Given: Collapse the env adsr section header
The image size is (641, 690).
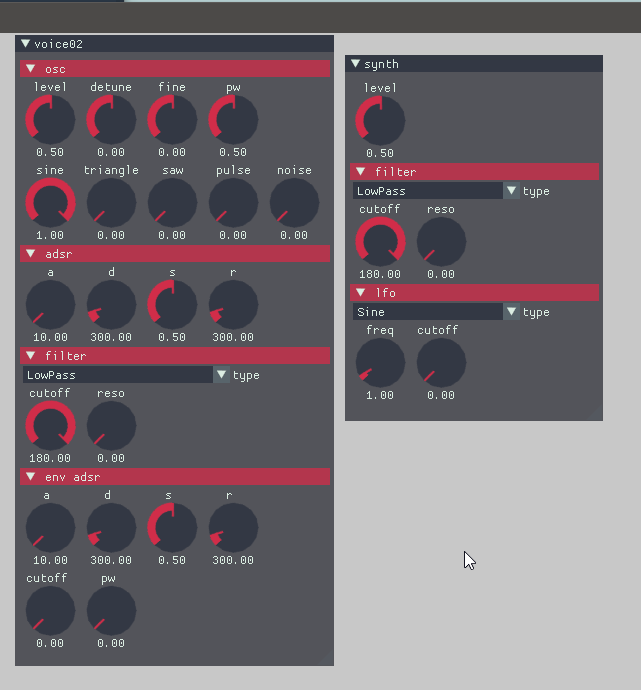Looking at the screenshot, I should (175, 477).
